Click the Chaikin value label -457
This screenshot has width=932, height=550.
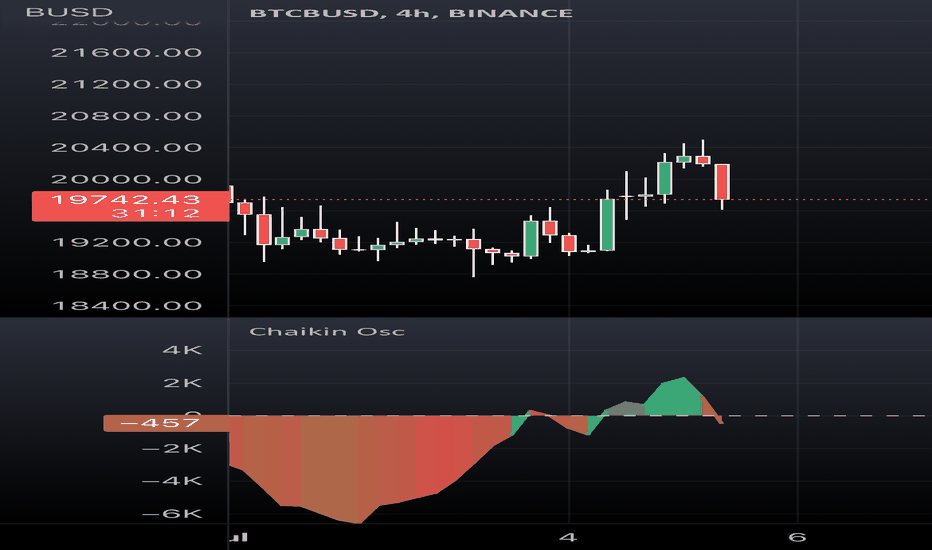(x=160, y=423)
